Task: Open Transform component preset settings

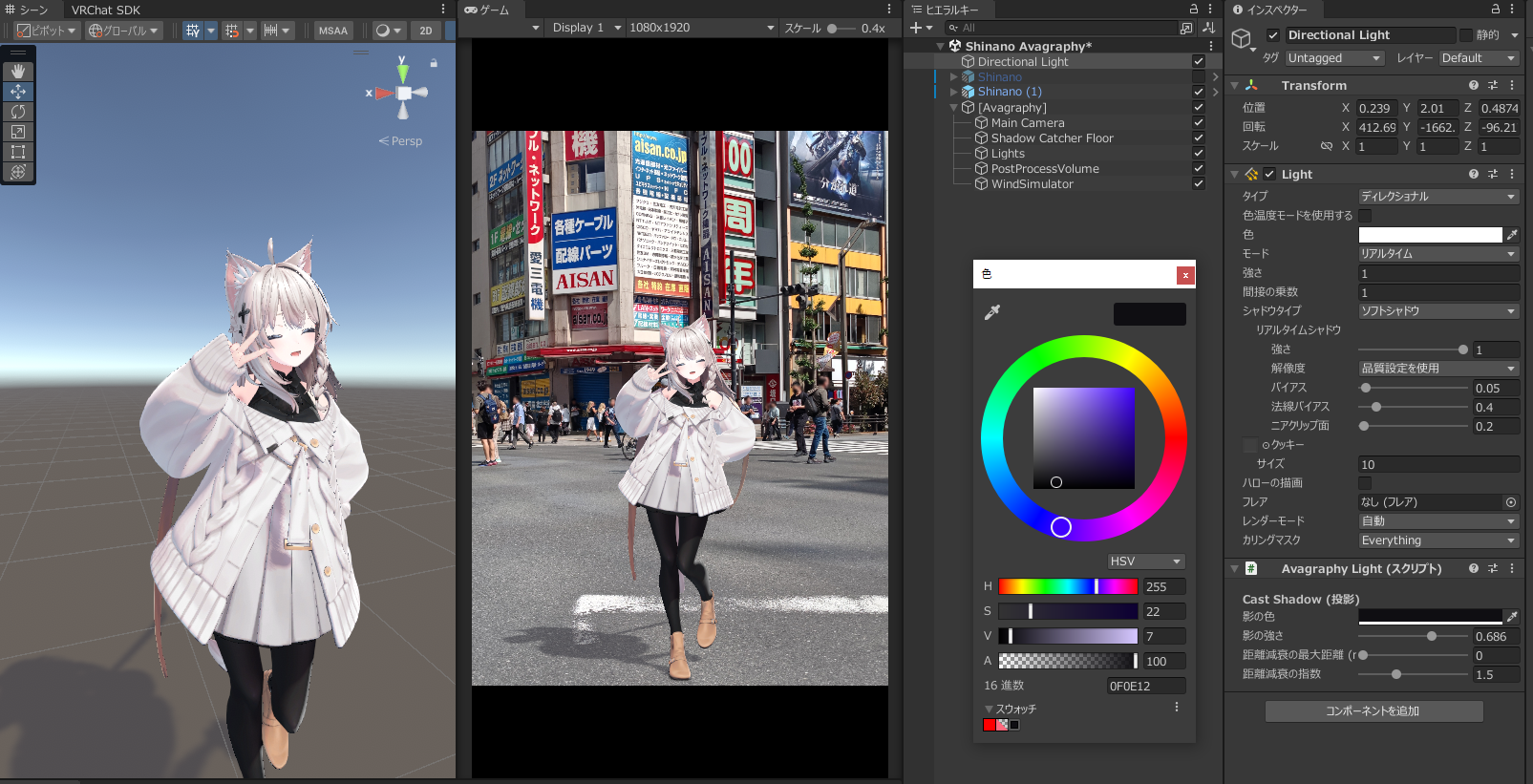Action: pyautogui.click(x=1493, y=85)
